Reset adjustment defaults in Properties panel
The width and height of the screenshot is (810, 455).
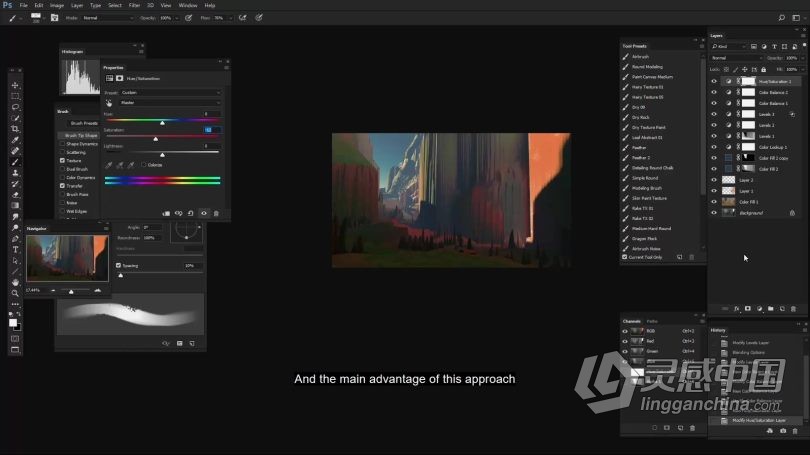click(191, 213)
